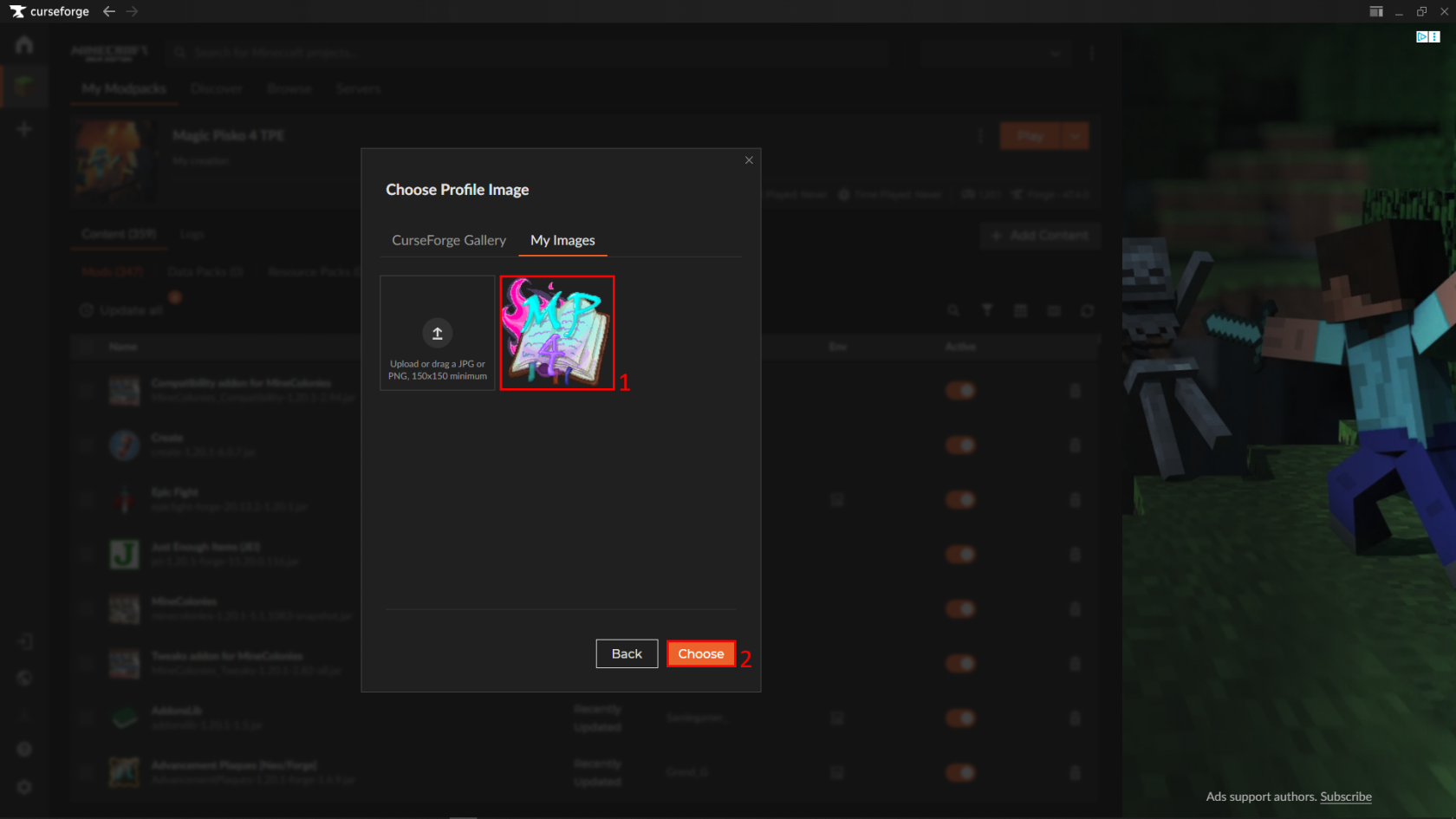The height and width of the screenshot is (819, 1456).
Task: Check the checkbox beside Just Enough Items
Action: click(86, 554)
